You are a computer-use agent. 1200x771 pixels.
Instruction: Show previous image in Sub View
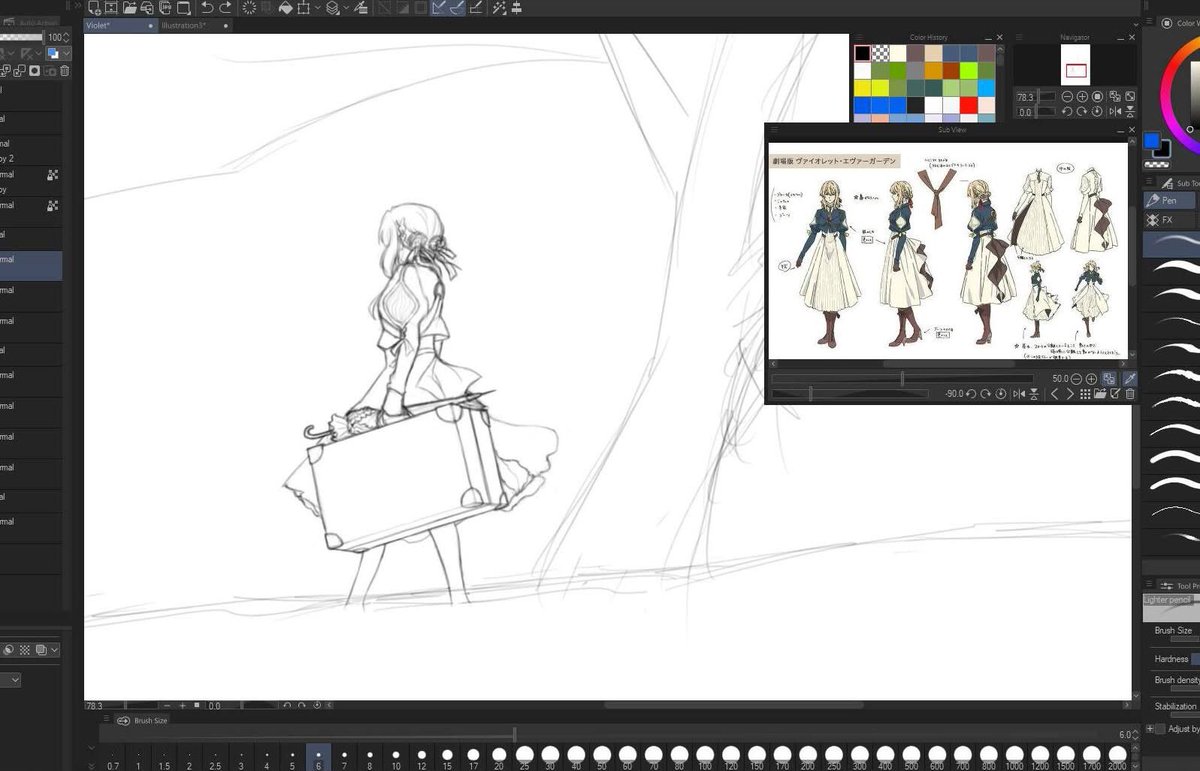coord(1054,394)
